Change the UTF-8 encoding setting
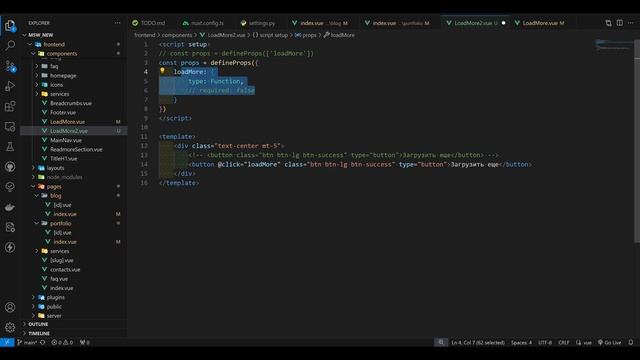 point(545,342)
